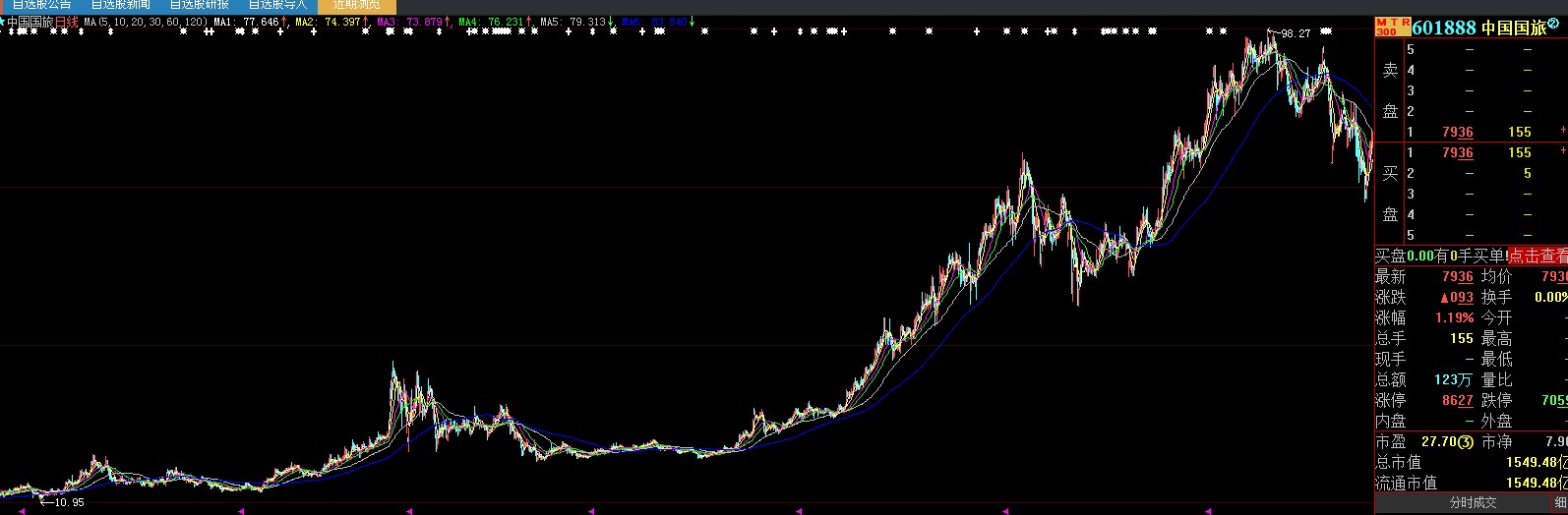This screenshot has width=1568, height=515.
Task: Click the 总手 value 155
Action: pyautogui.click(x=1462, y=338)
